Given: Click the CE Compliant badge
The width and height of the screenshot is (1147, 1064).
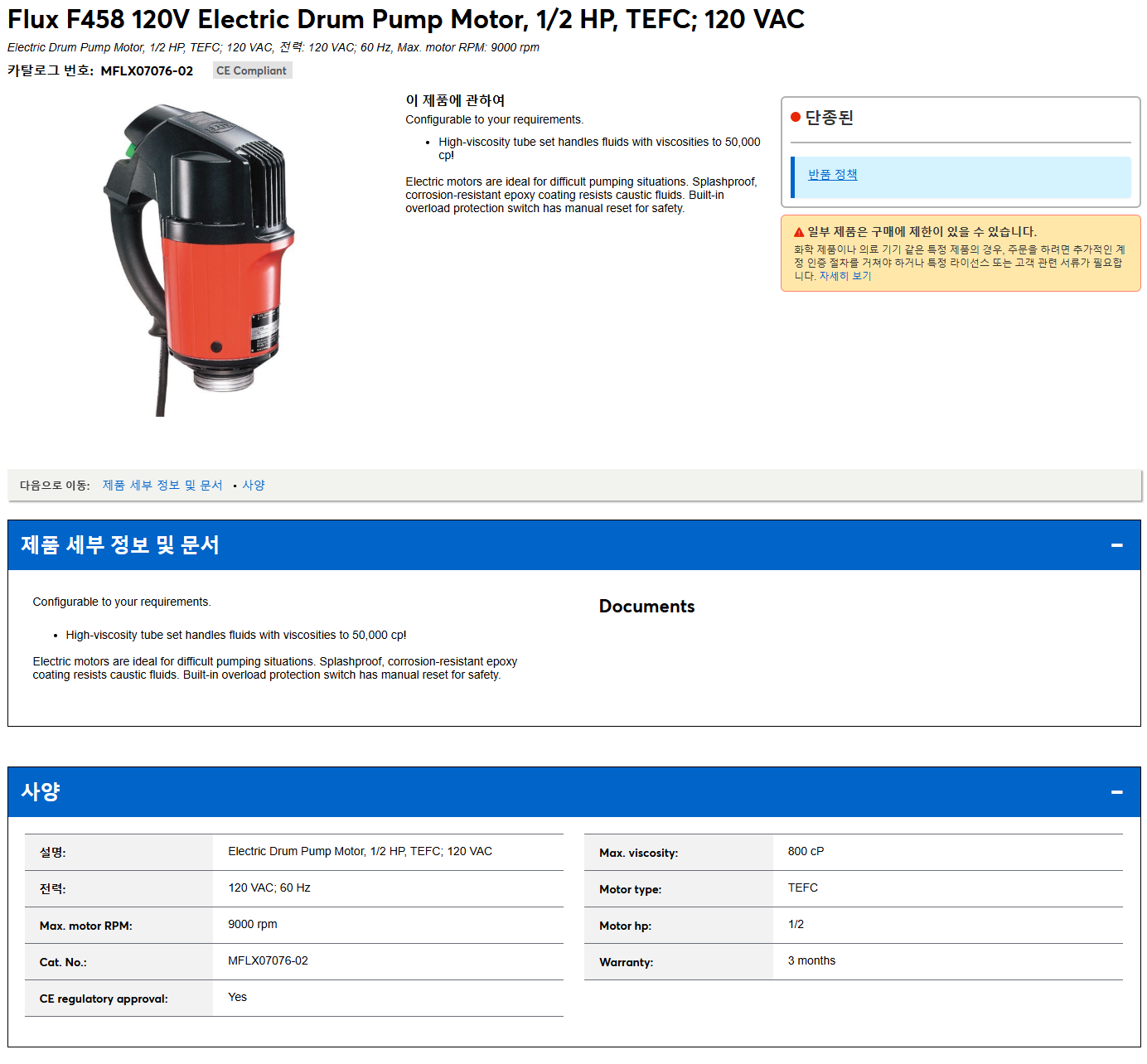Looking at the screenshot, I should coord(252,70).
